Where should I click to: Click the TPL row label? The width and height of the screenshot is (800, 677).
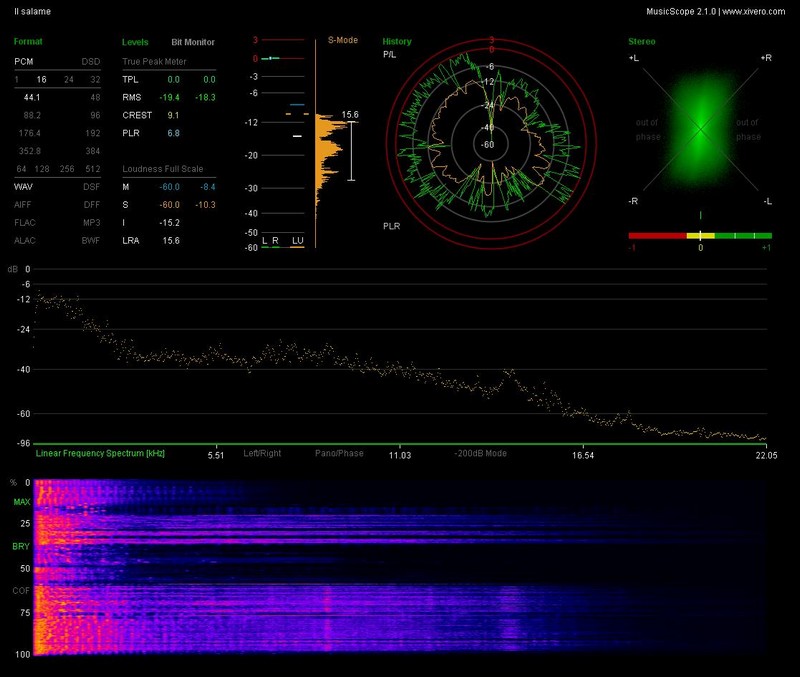pyautogui.click(x=130, y=80)
